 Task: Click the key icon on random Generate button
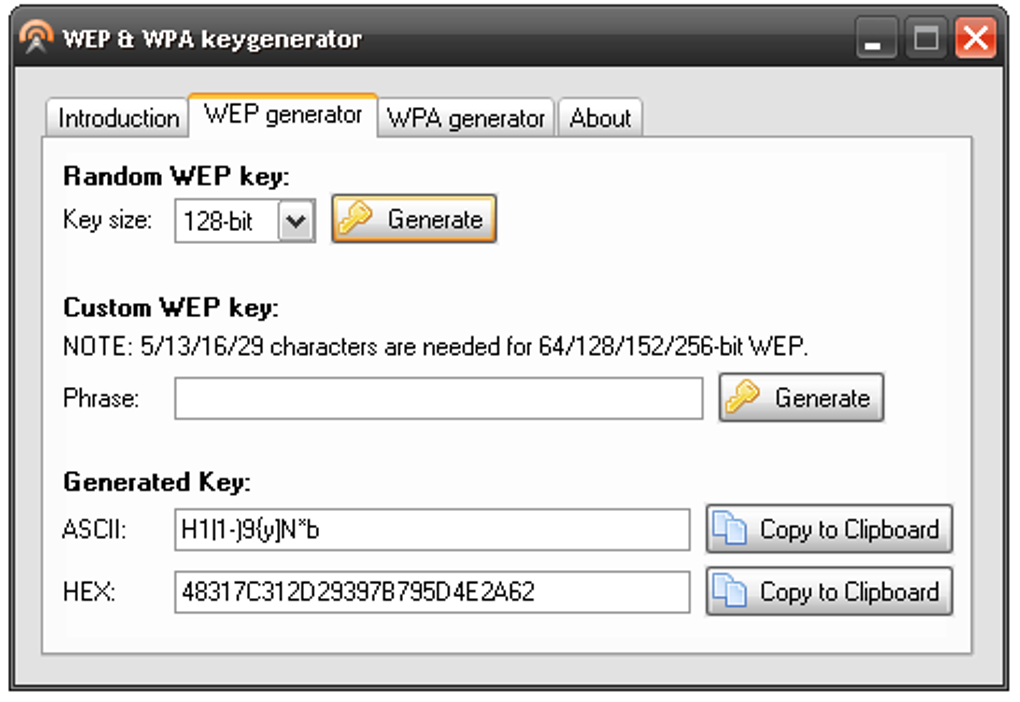pos(355,219)
